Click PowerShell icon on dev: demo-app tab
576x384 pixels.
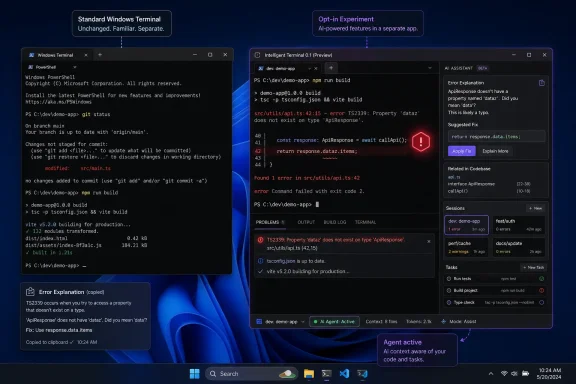point(261,68)
